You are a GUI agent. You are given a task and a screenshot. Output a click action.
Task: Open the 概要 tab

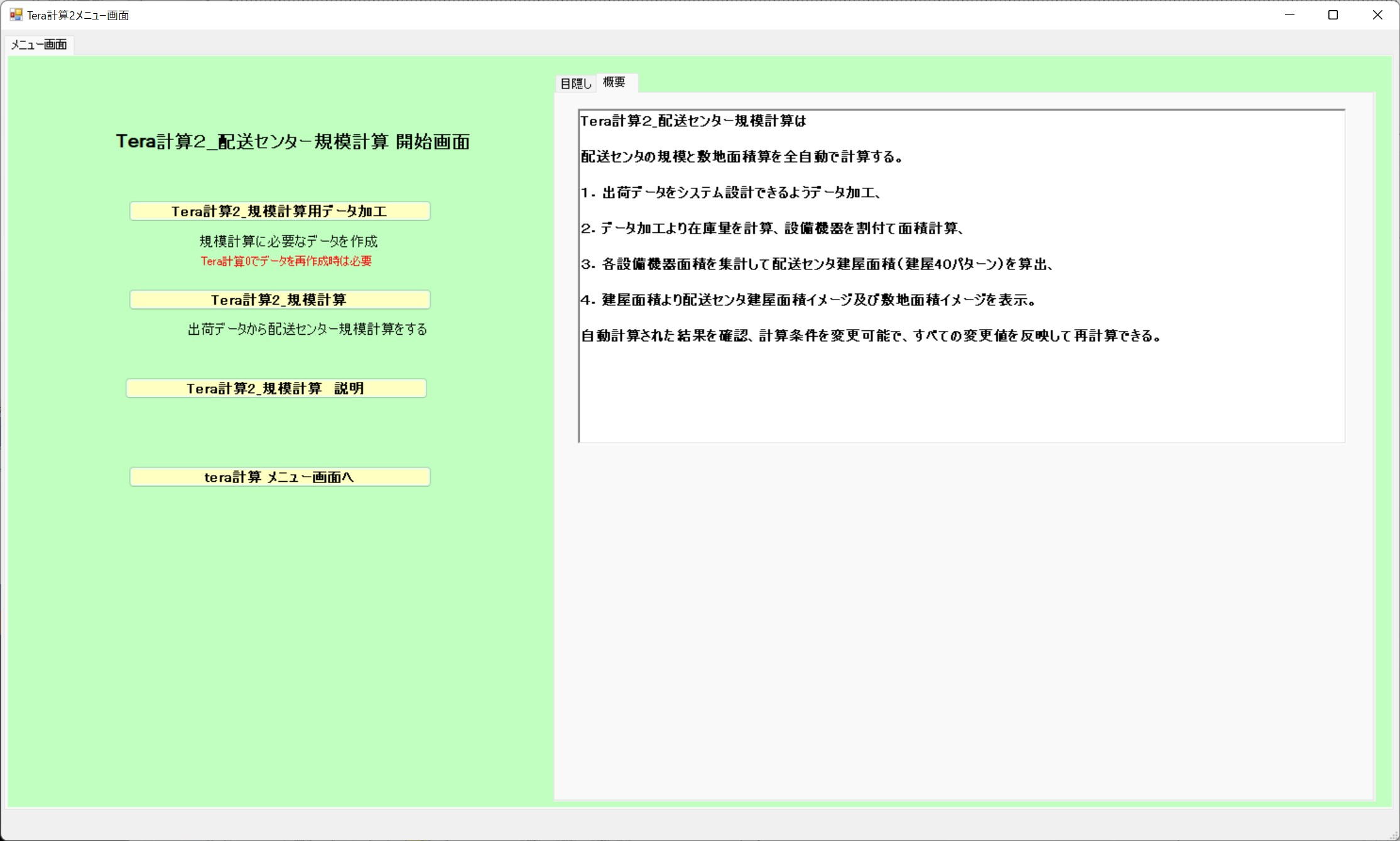[x=614, y=82]
